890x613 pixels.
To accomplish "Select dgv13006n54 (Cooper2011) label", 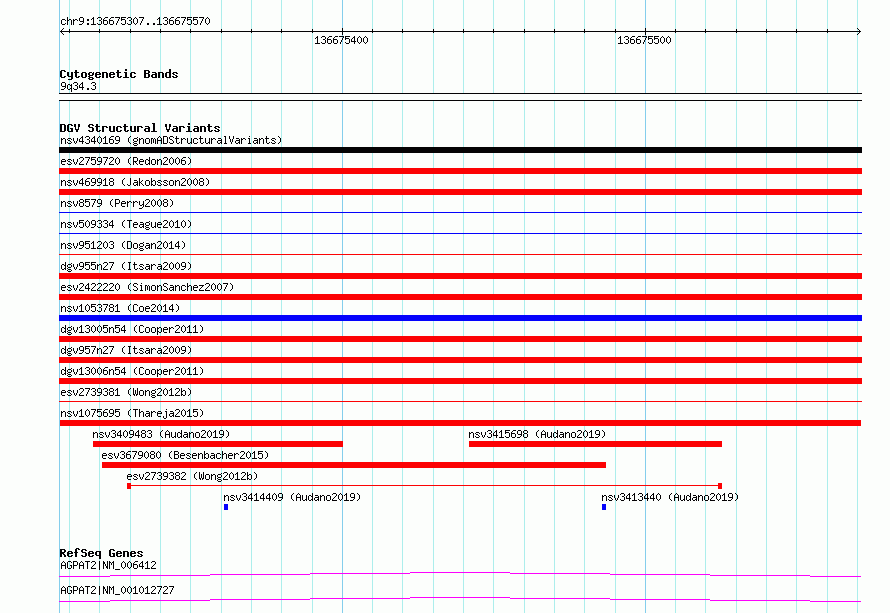I will [x=132, y=371].
